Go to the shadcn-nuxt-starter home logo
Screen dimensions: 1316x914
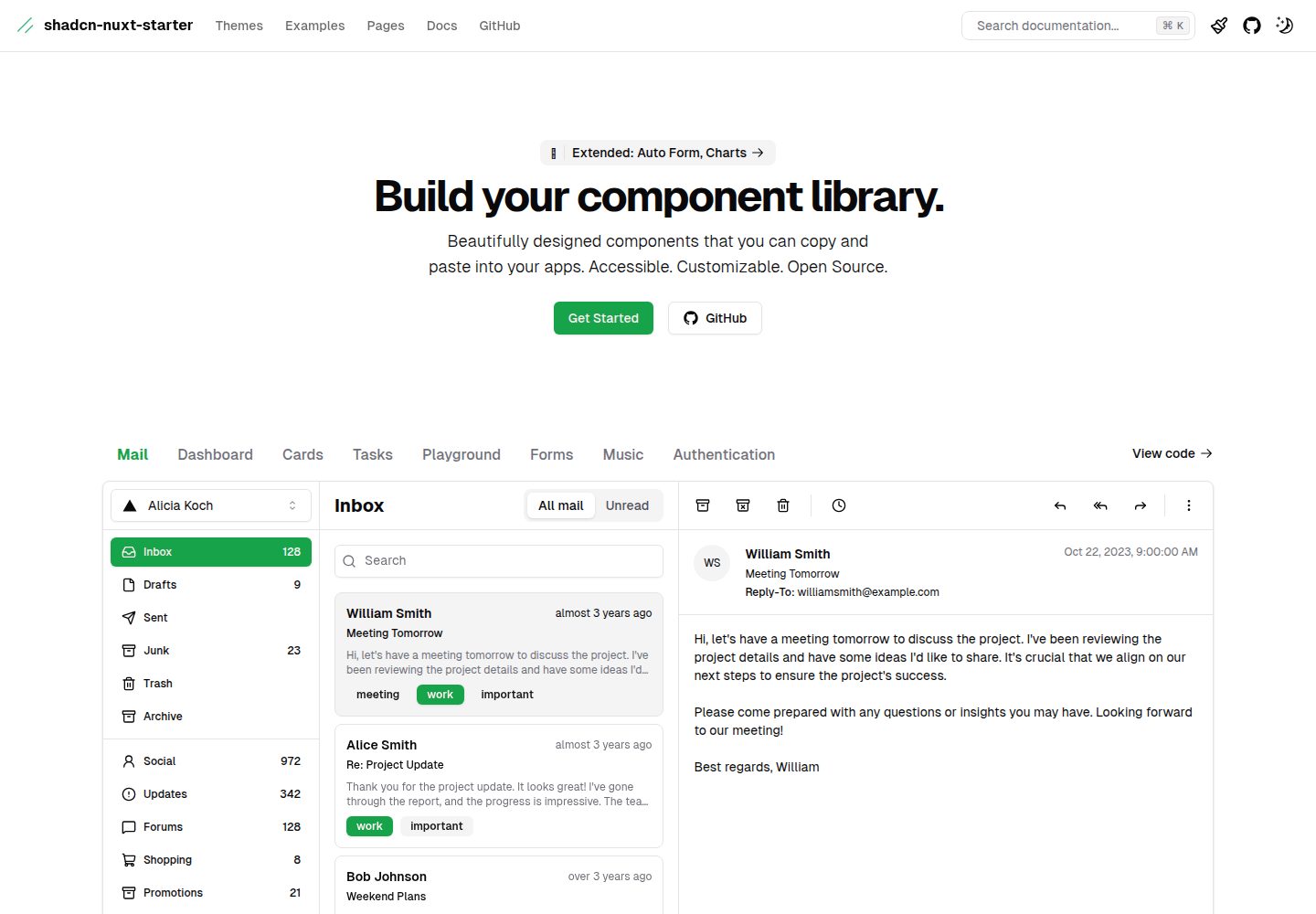[105, 26]
